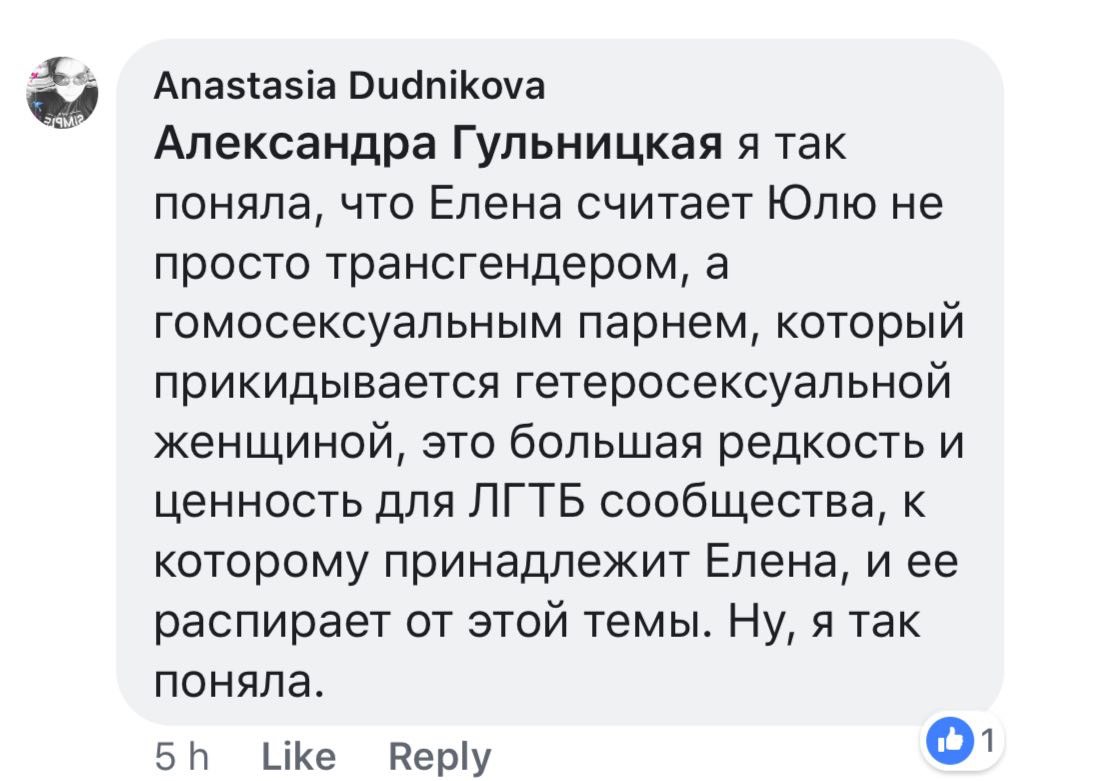Click the reaction count number 1
This screenshot has height=781, width=1094.
[x=985, y=741]
